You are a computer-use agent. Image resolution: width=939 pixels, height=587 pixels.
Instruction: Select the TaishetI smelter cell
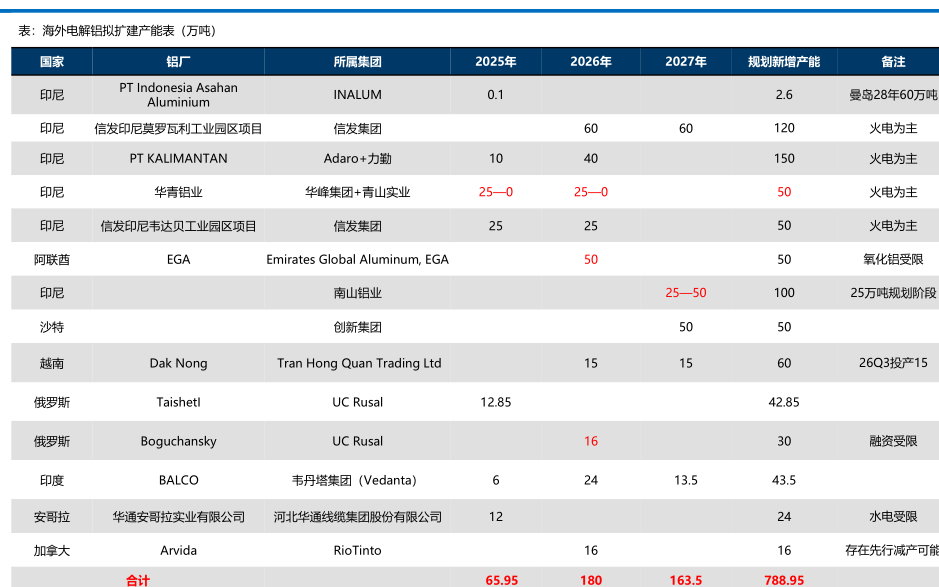(x=178, y=402)
